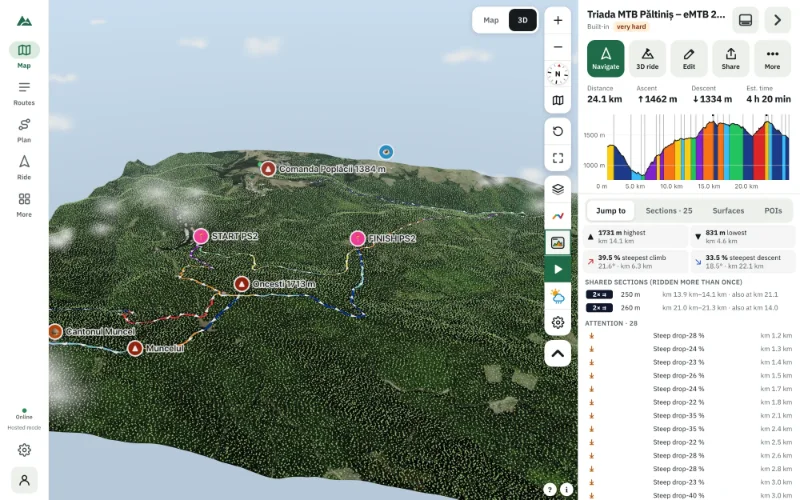Switch to 3D view mode

(x=522, y=20)
